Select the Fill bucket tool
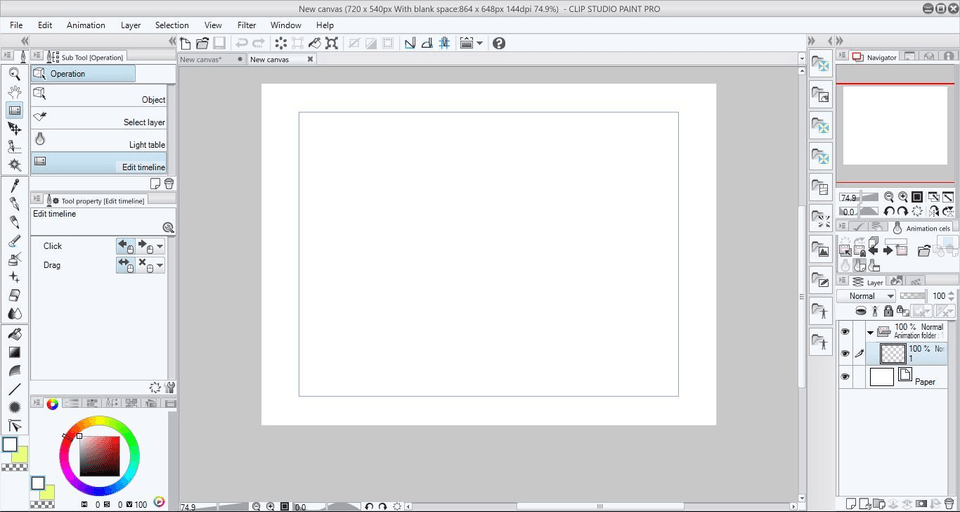Screen dimensions: 960x512 point(15,333)
